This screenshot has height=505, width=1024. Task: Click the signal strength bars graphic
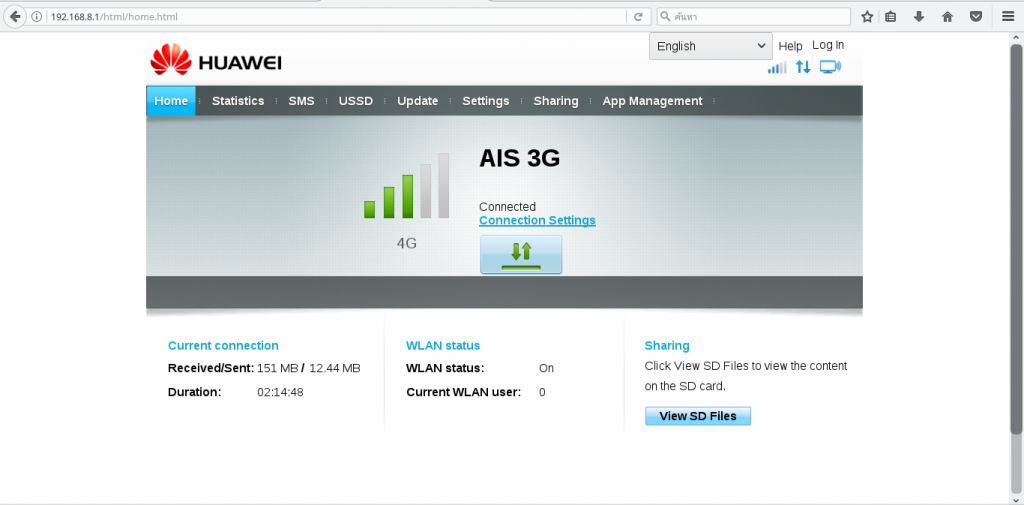(406, 186)
